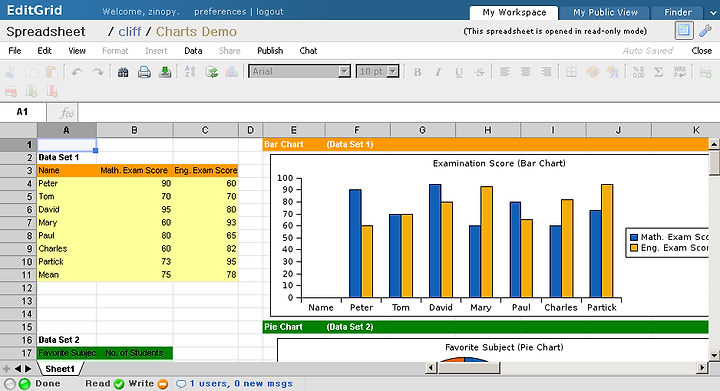Click the preferences link
This screenshot has height=391, width=720.
tap(220, 12)
